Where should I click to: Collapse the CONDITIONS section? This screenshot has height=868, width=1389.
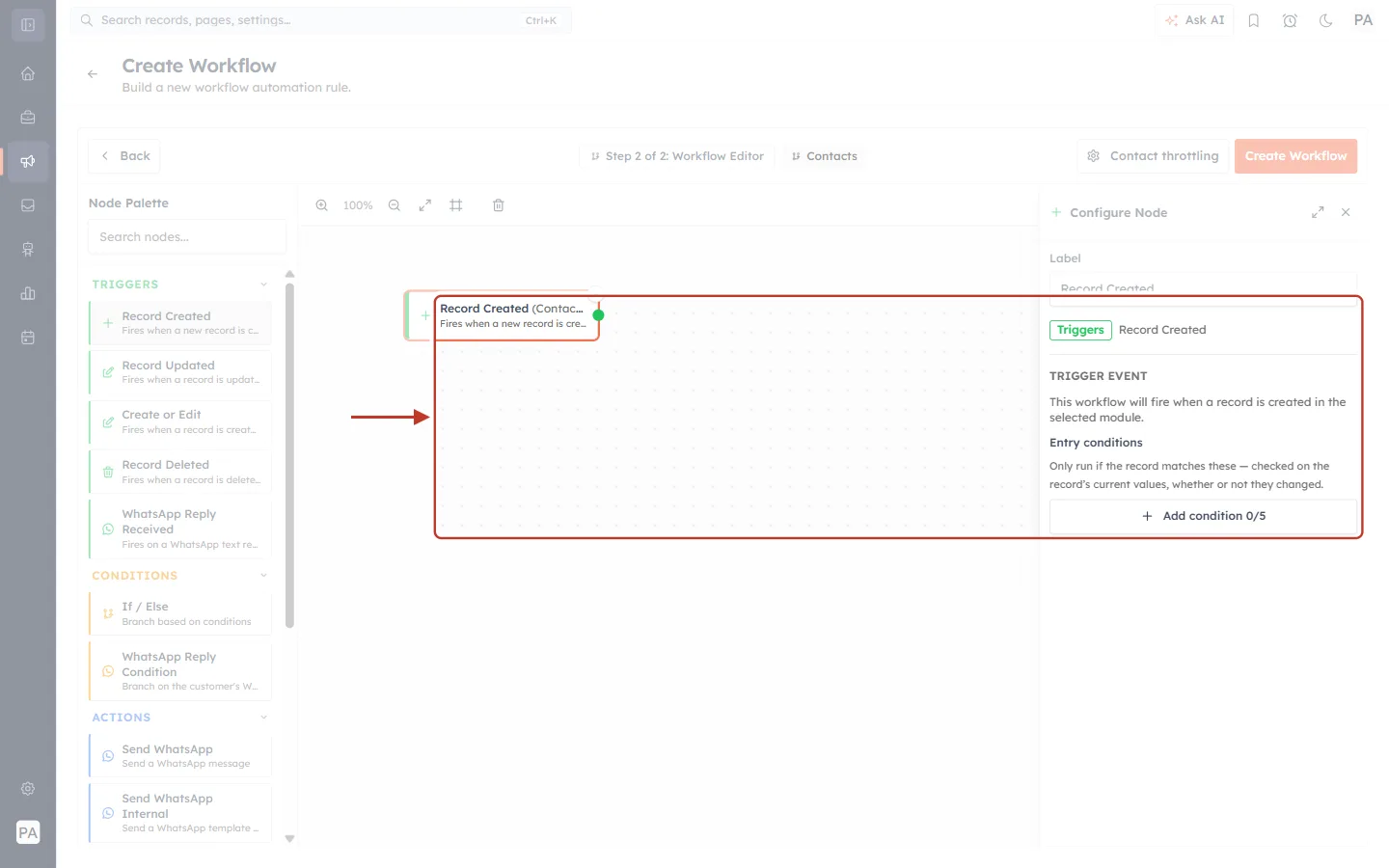(x=263, y=576)
